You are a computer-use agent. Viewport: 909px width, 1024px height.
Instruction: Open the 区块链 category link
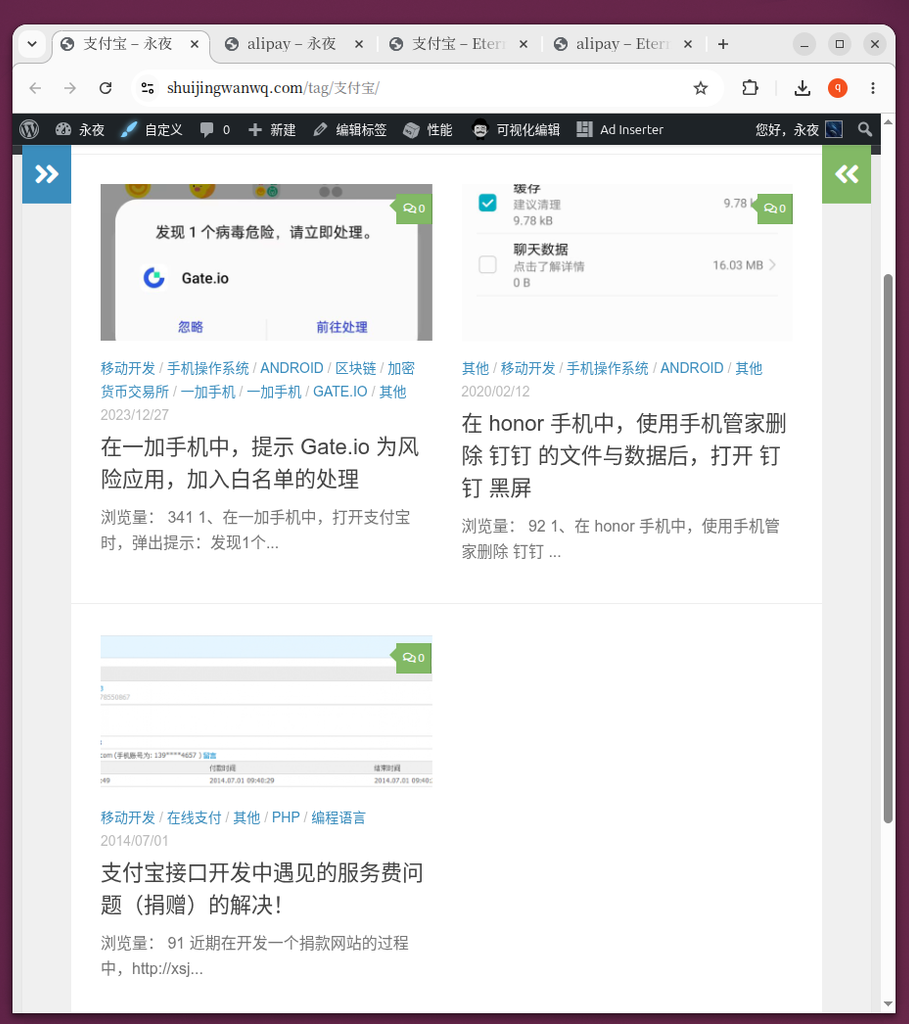tap(355, 368)
